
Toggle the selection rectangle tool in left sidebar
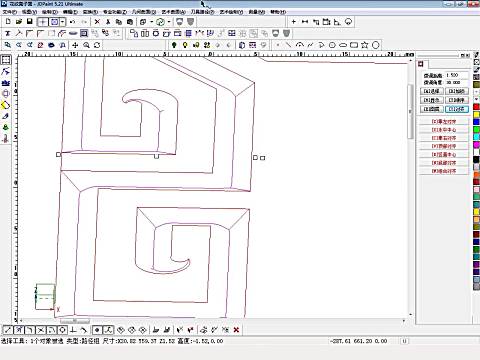(x=6, y=60)
